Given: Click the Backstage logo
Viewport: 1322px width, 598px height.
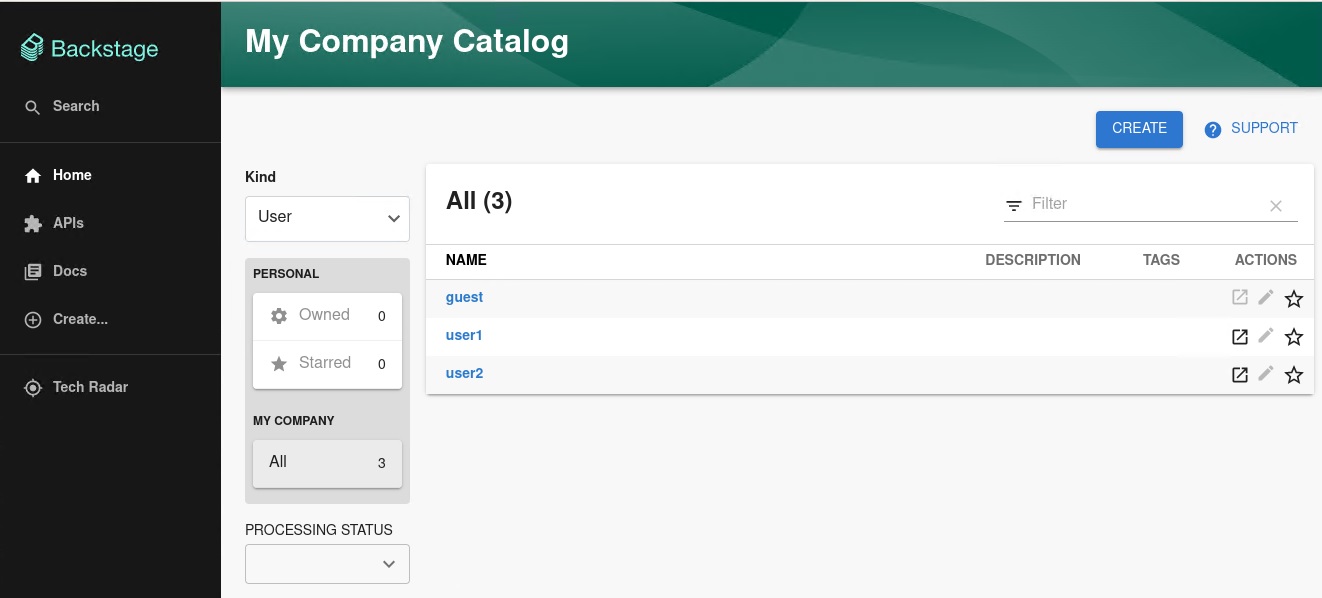Looking at the screenshot, I should point(89,48).
